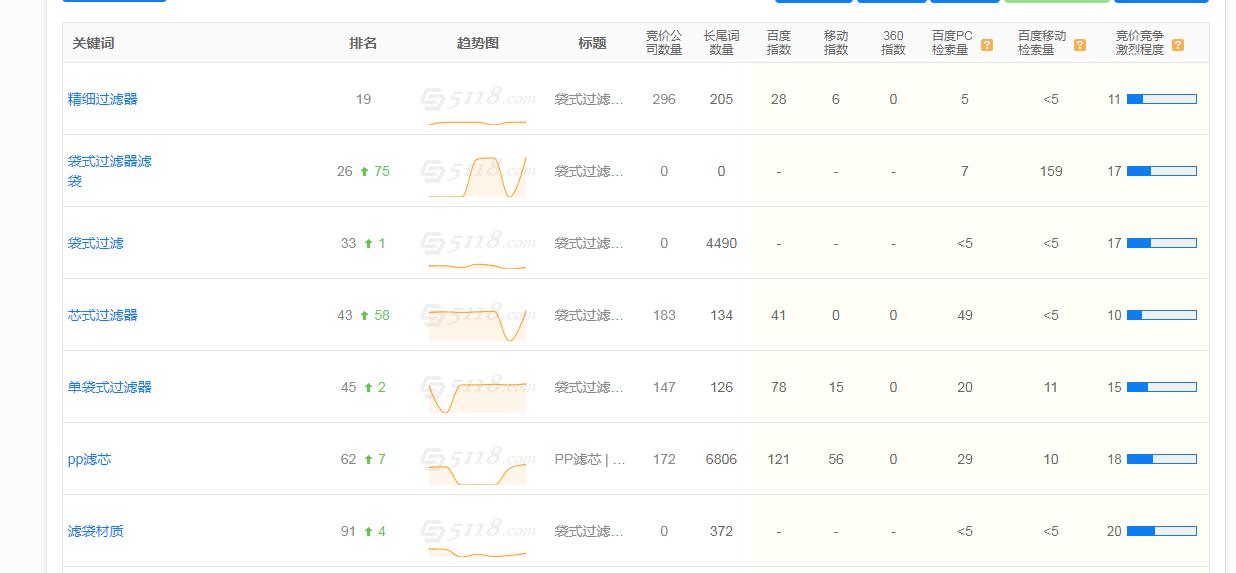The height and width of the screenshot is (573, 1236).
Task: View trend chart for 芯式过滤器
Action: [477, 321]
